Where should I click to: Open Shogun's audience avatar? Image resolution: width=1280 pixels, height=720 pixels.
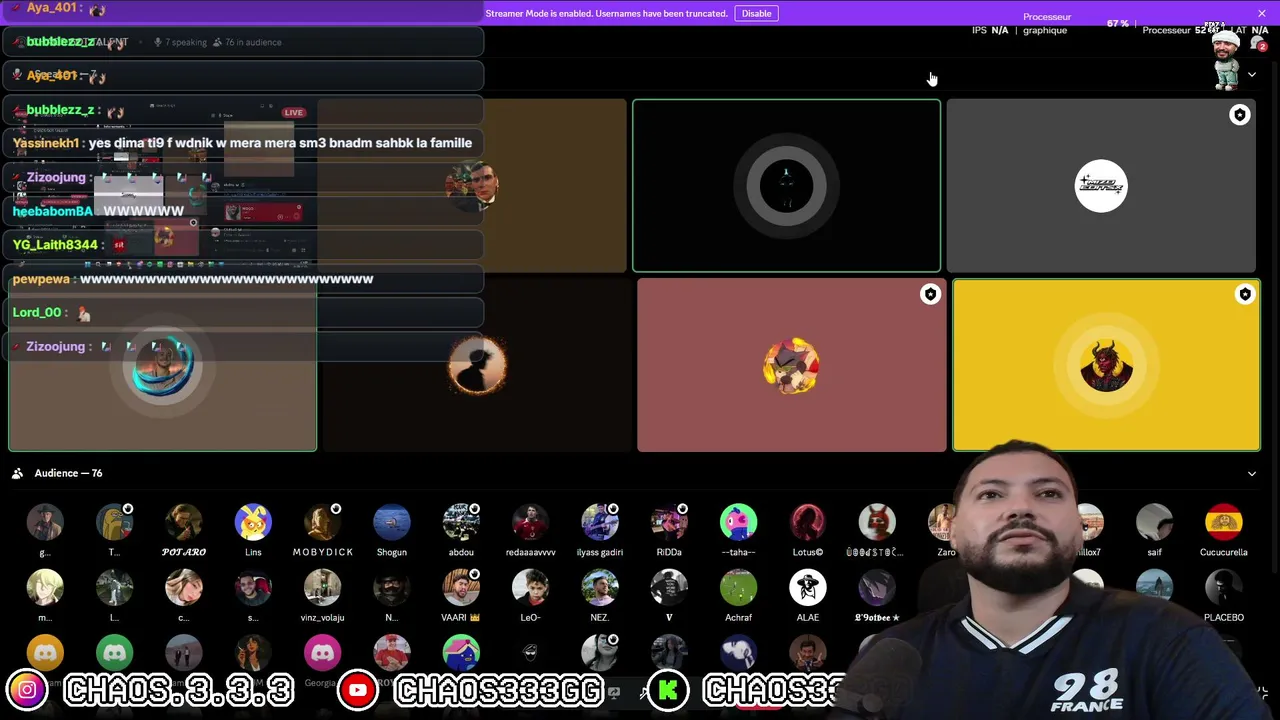coord(391,522)
